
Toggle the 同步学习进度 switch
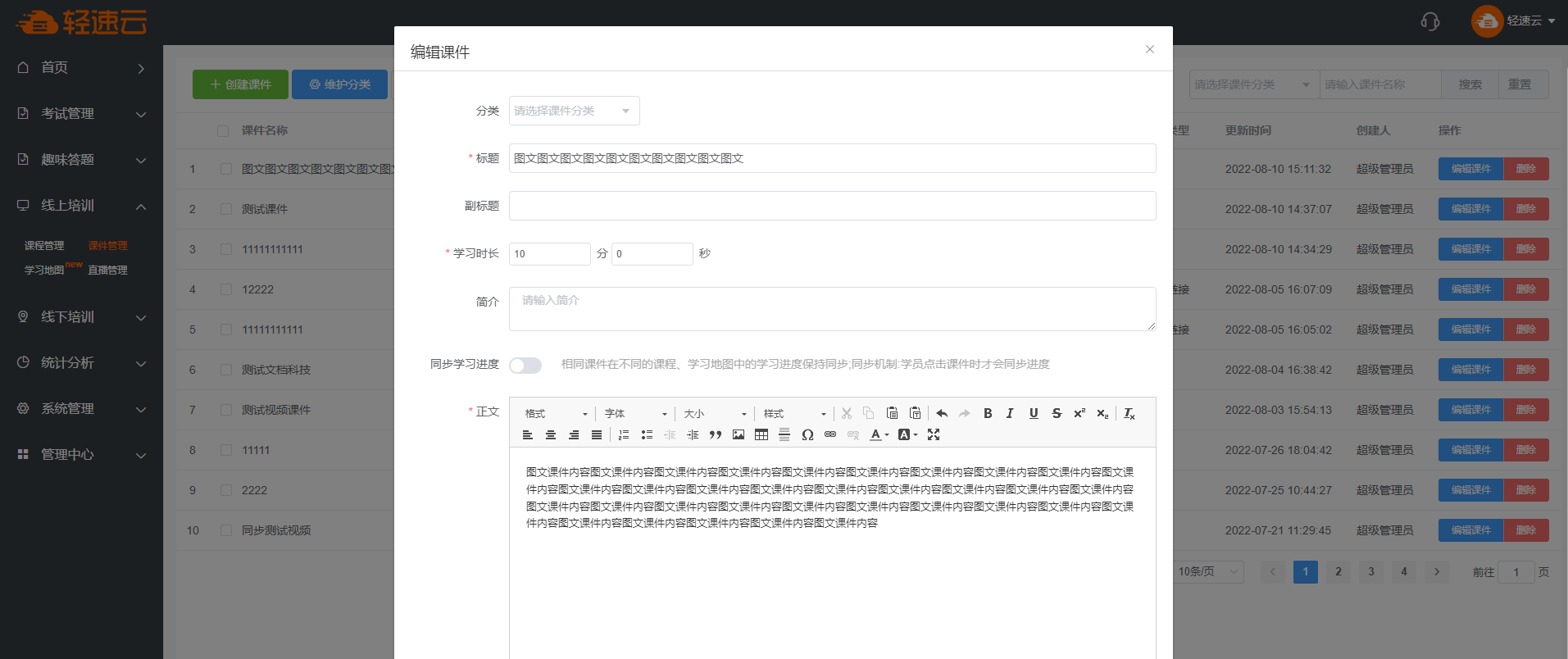[x=525, y=366]
